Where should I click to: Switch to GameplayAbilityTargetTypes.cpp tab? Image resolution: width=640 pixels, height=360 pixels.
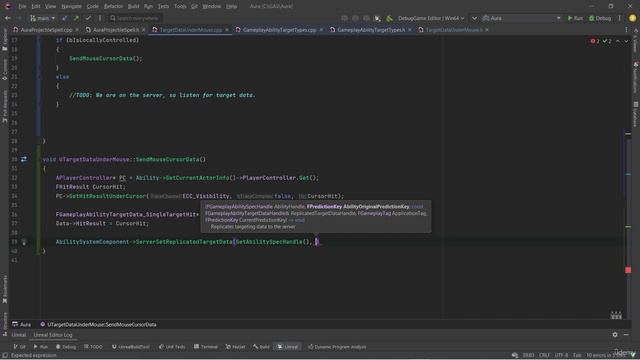[279, 30]
